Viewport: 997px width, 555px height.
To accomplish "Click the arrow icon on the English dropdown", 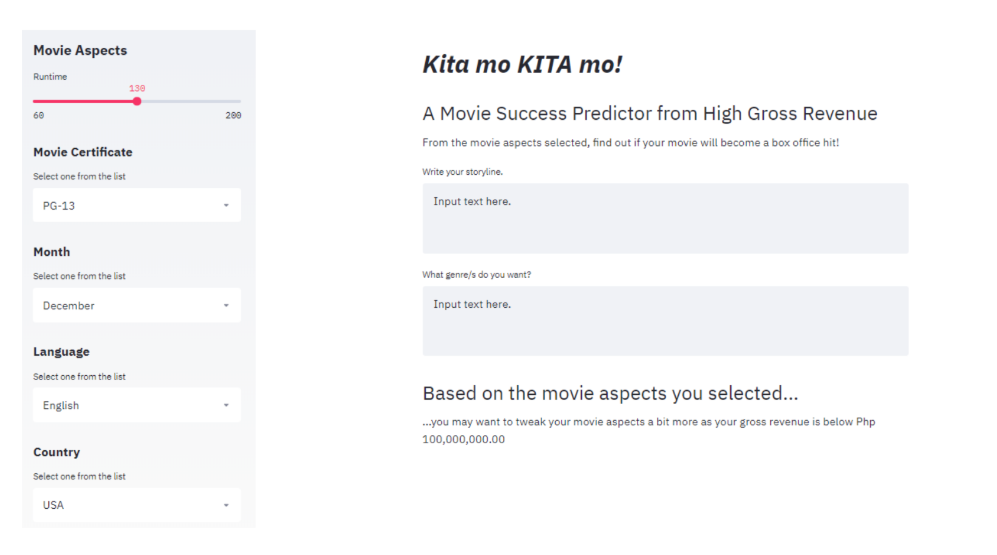I will point(226,405).
